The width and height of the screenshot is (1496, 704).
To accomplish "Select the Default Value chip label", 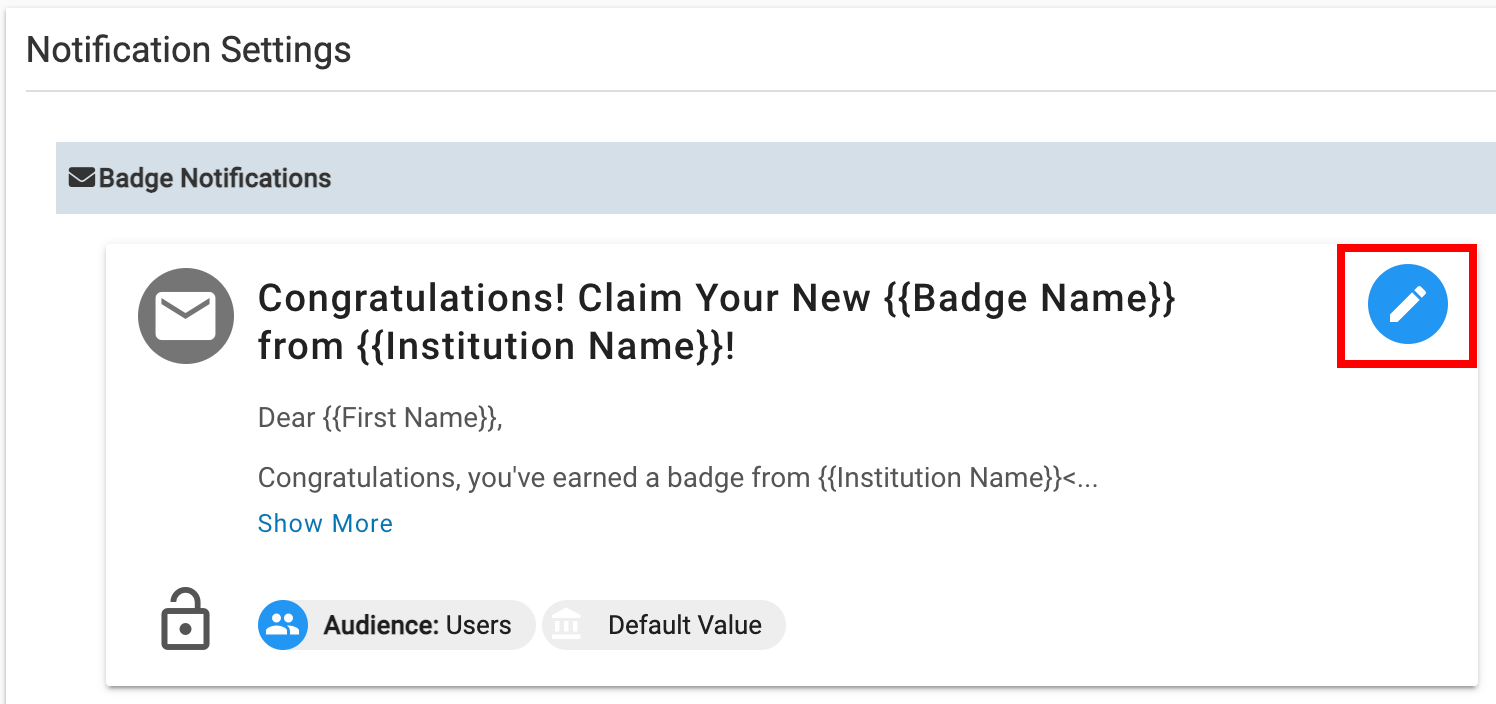I will tap(684, 625).
